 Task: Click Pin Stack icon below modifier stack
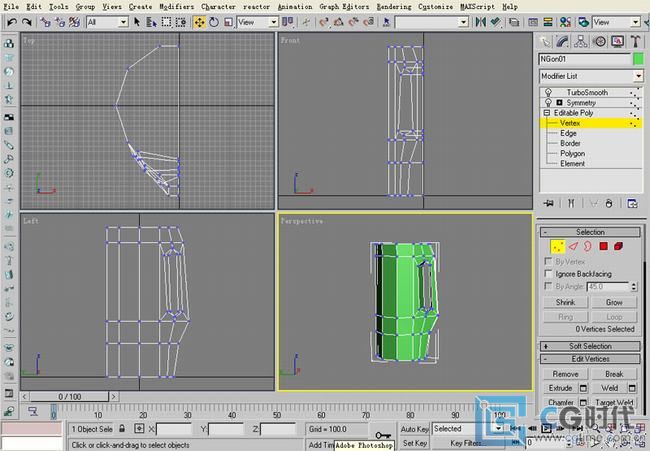point(549,203)
